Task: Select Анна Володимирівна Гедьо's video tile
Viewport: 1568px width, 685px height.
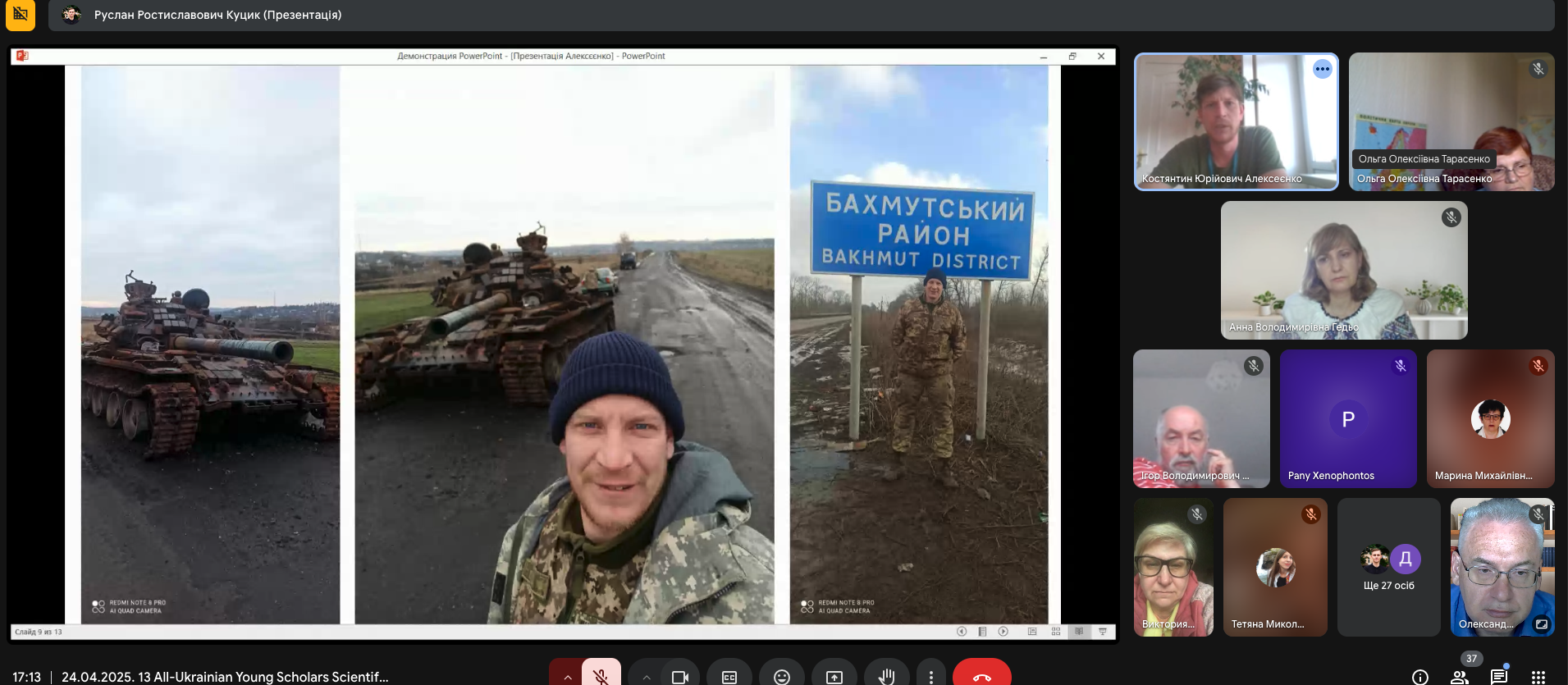Action: (1343, 270)
